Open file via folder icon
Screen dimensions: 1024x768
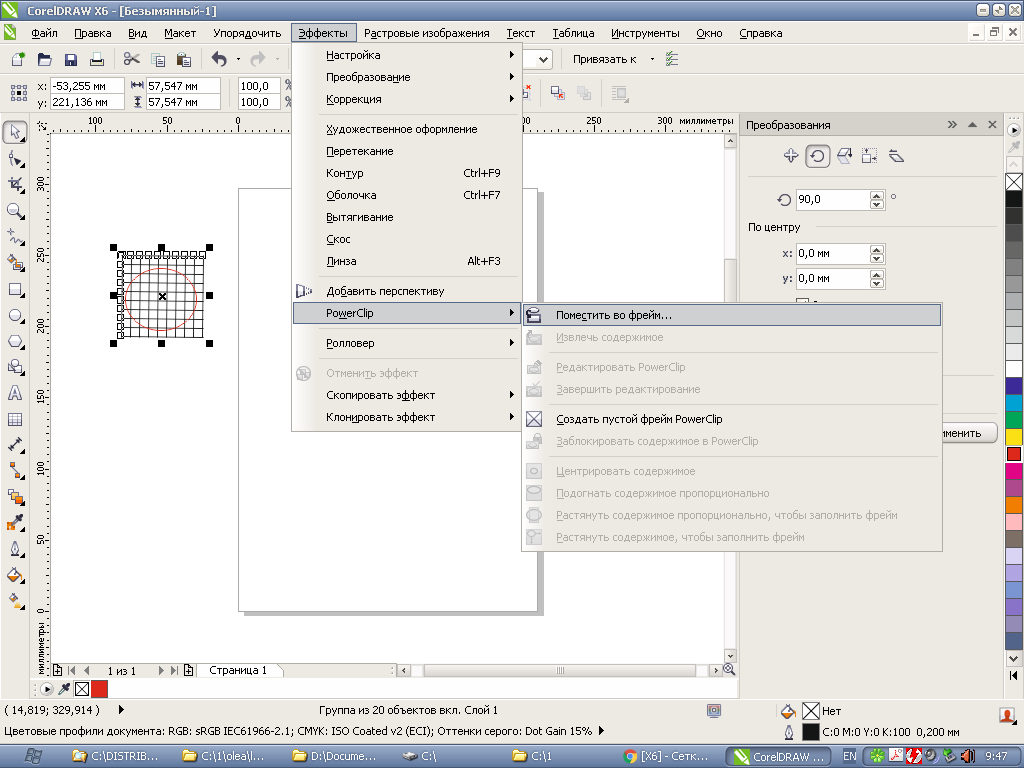coord(44,59)
